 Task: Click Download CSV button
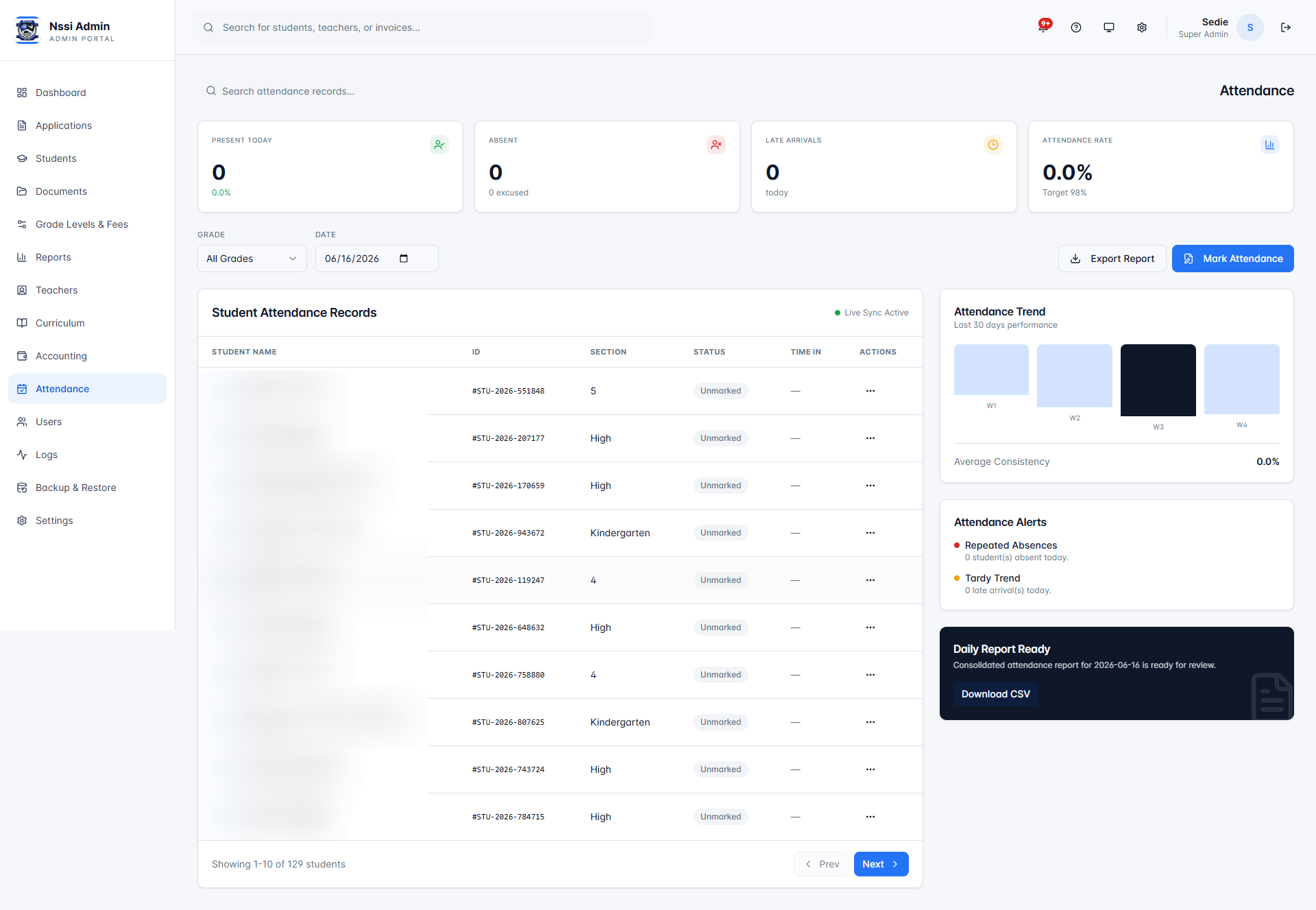(x=995, y=694)
